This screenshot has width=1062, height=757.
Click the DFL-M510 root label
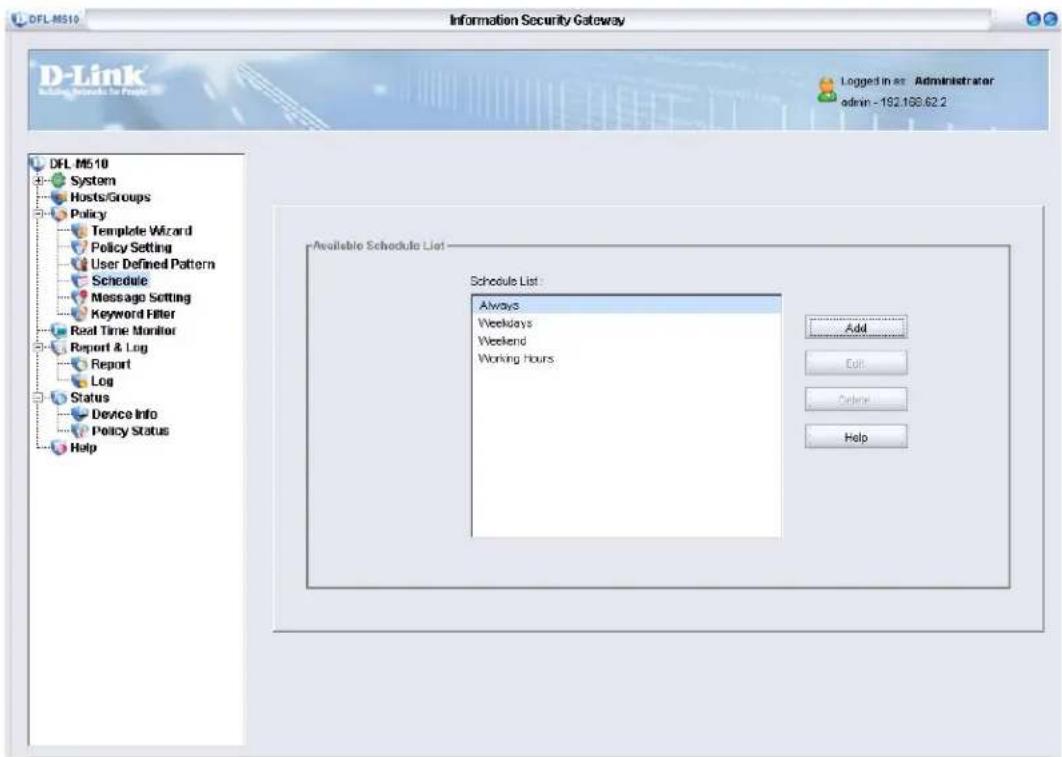tap(79, 163)
